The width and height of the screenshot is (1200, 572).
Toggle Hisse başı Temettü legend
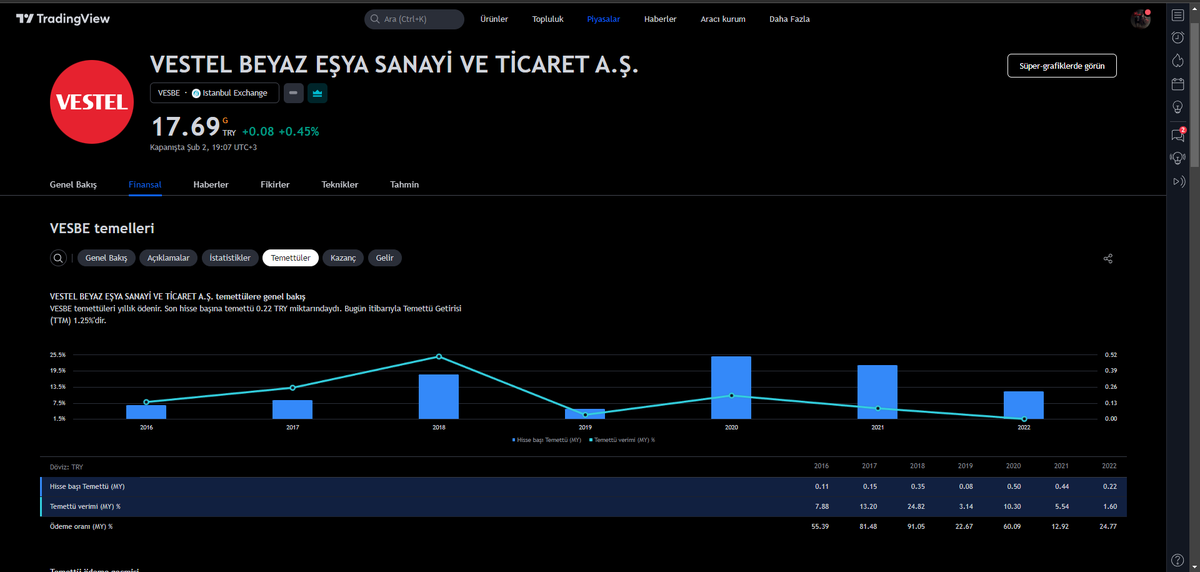tap(547, 440)
